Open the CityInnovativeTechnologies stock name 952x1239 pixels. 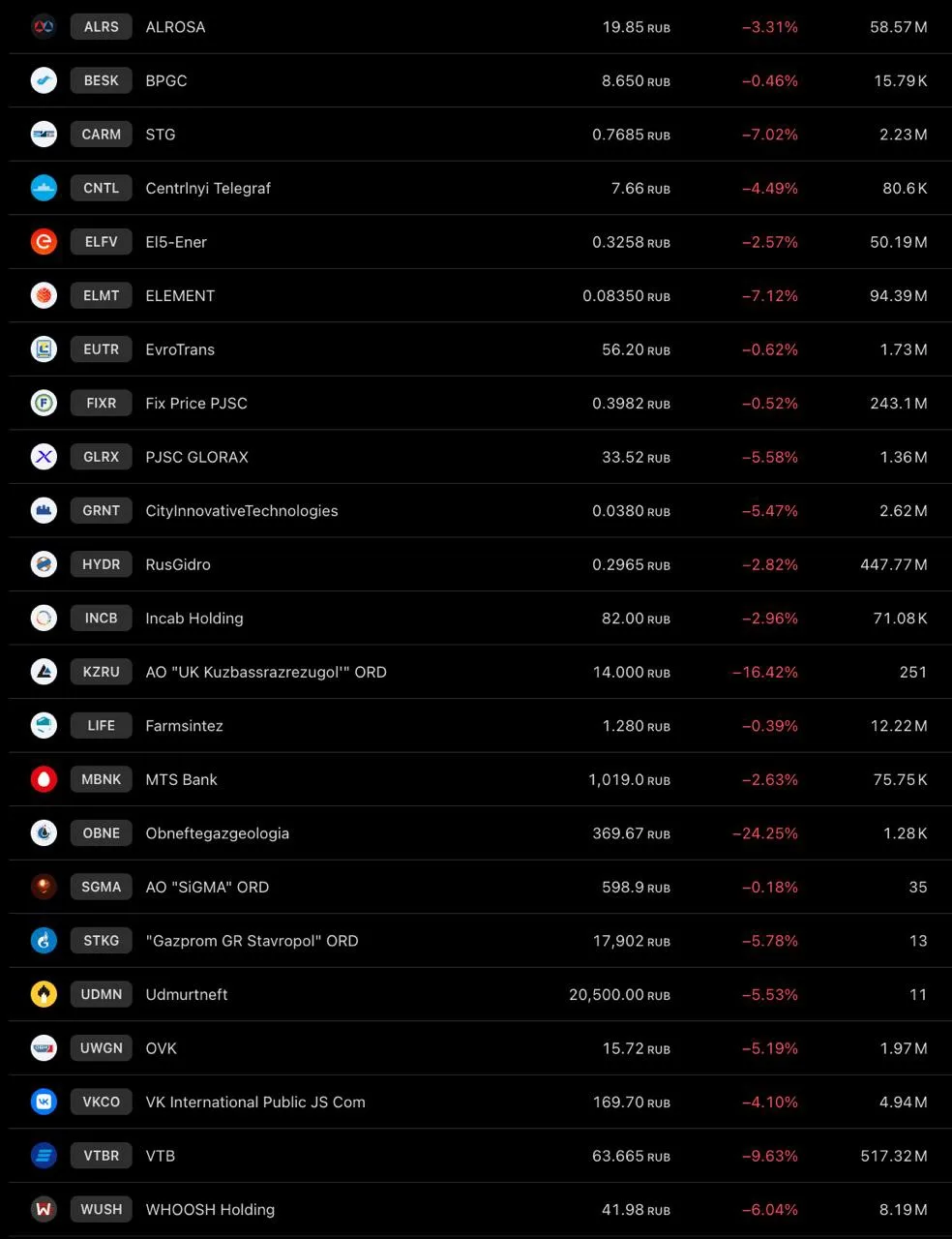tap(242, 511)
